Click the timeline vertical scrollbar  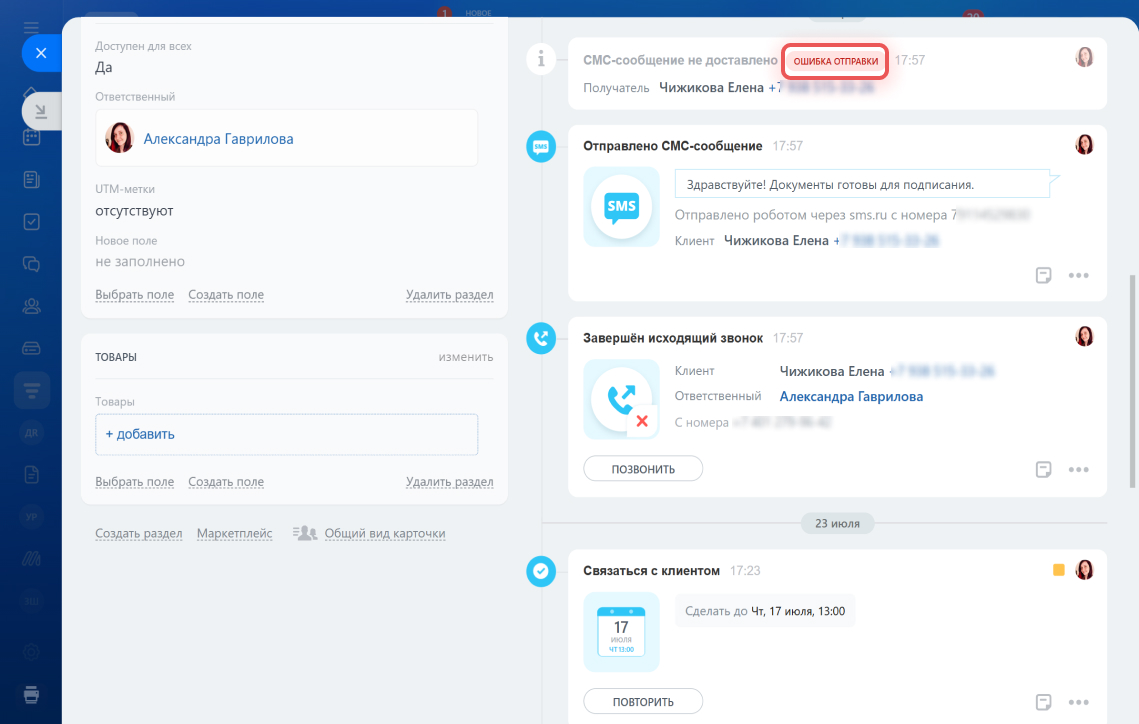click(x=1132, y=381)
